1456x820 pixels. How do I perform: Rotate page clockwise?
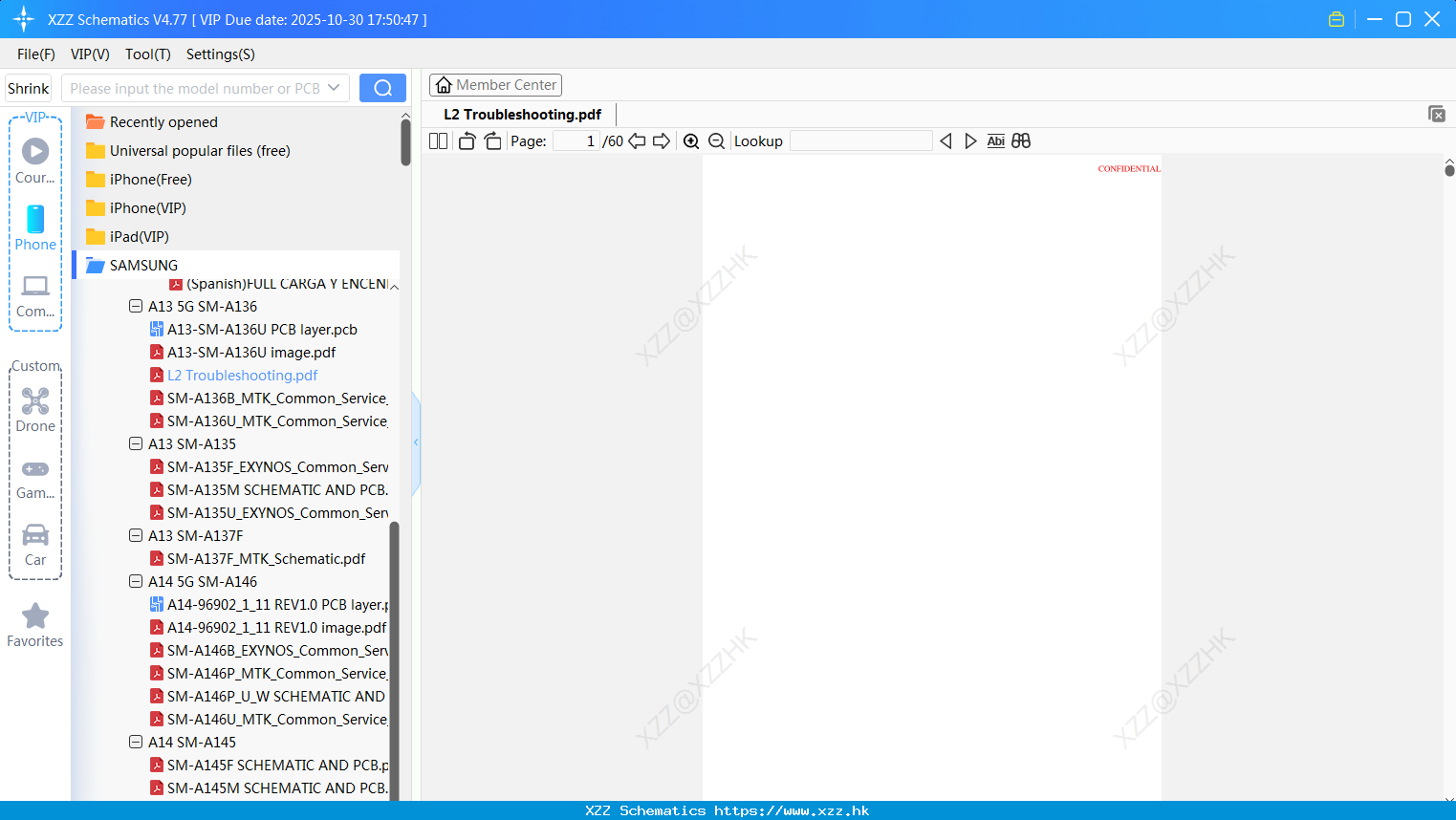(x=492, y=141)
